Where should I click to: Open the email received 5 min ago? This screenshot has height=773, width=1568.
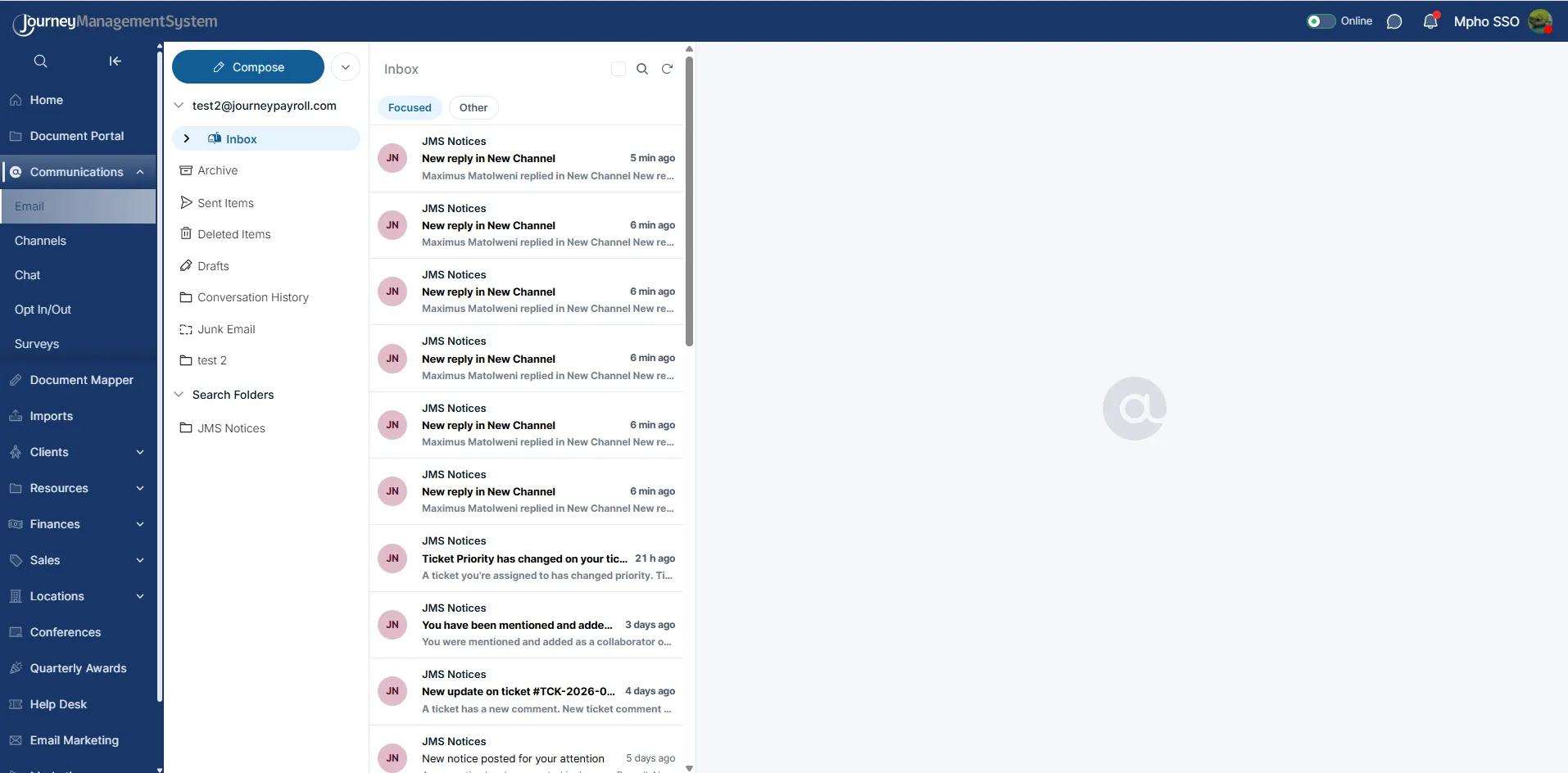click(526, 159)
